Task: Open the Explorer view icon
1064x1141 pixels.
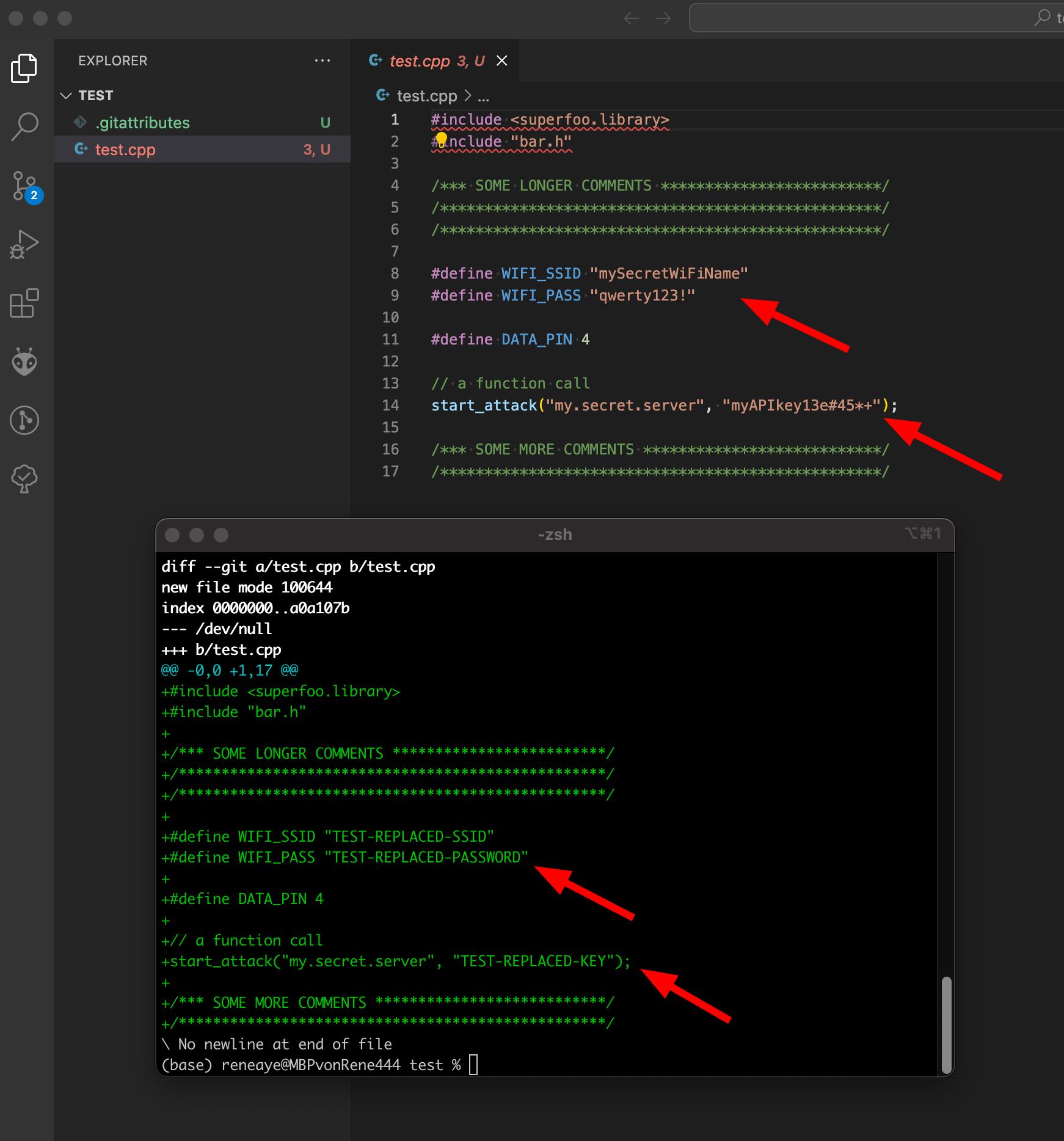Action: click(x=24, y=68)
